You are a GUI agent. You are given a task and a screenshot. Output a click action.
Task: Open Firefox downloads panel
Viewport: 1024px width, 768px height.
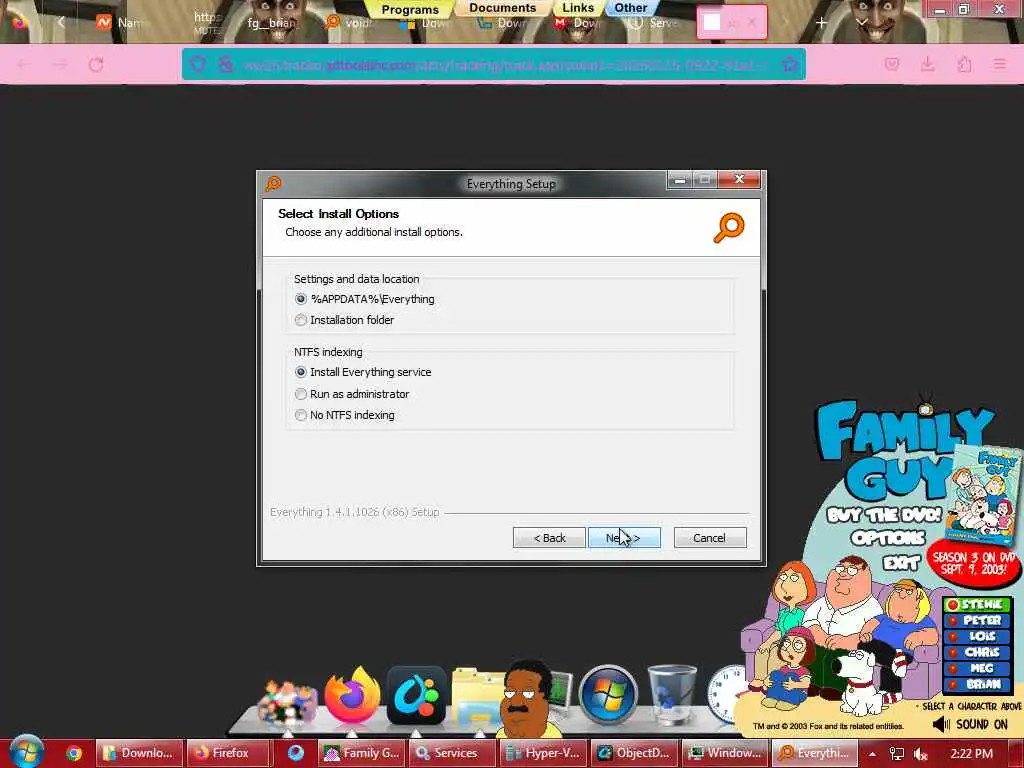pyautogui.click(x=927, y=64)
